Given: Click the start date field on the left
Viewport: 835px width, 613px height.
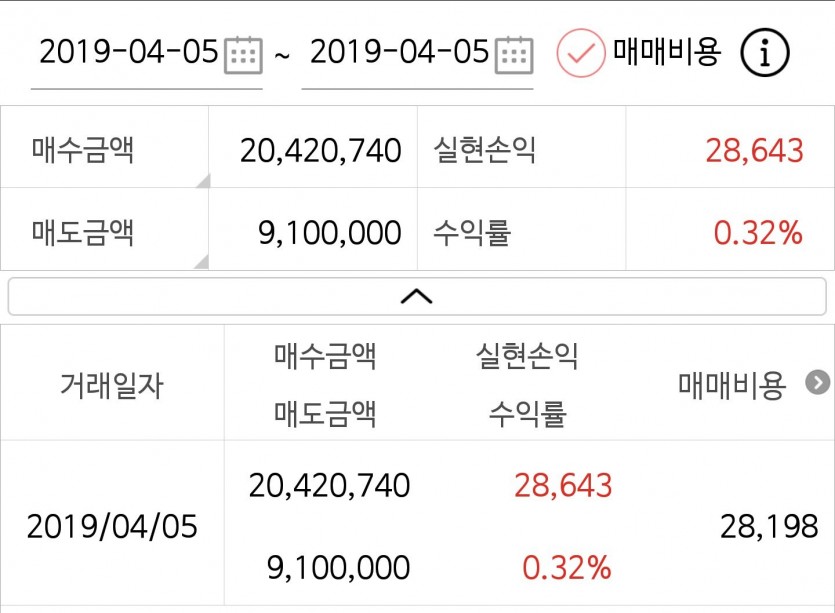Looking at the screenshot, I should [x=128, y=53].
